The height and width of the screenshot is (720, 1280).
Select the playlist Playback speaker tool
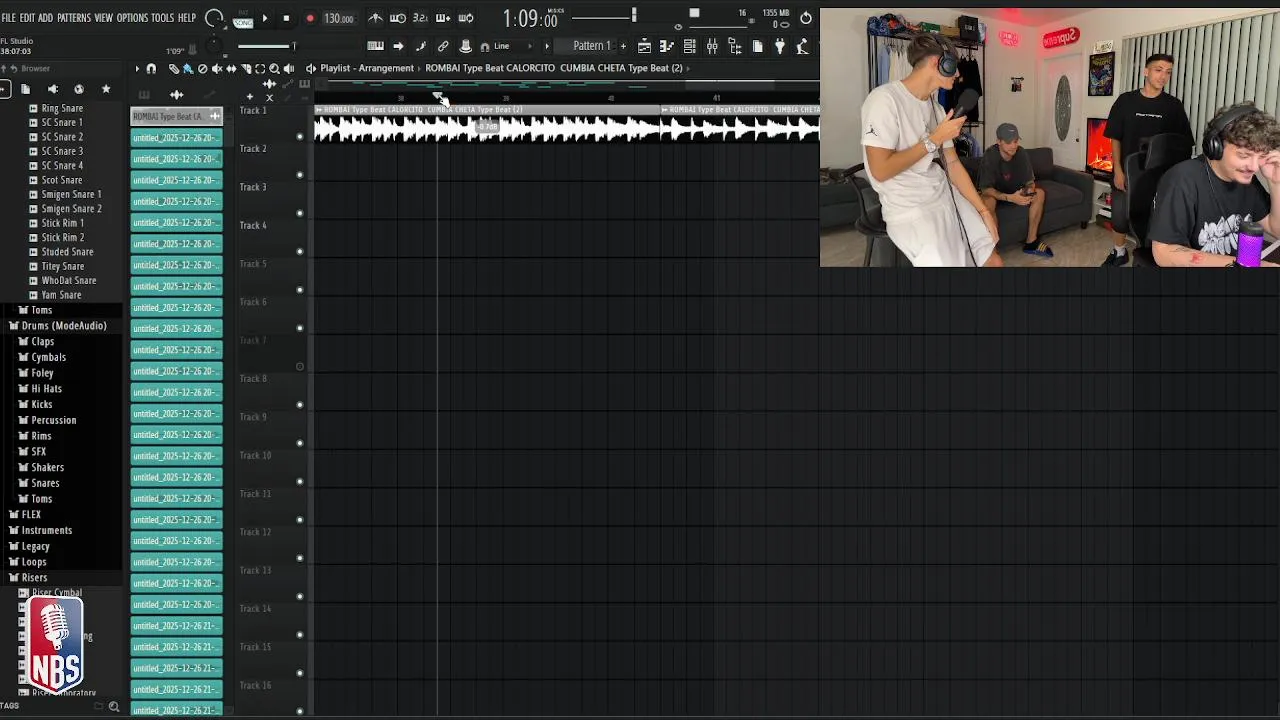[288, 68]
